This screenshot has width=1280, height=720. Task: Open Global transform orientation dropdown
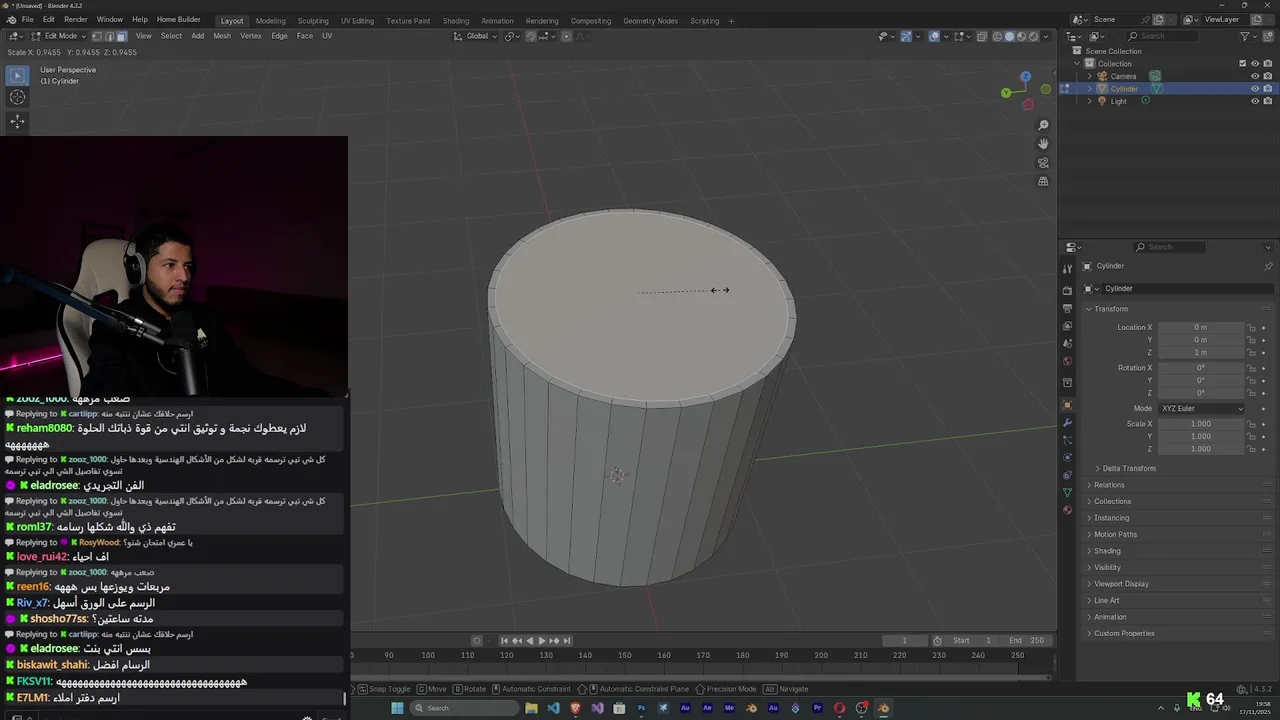click(476, 36)
